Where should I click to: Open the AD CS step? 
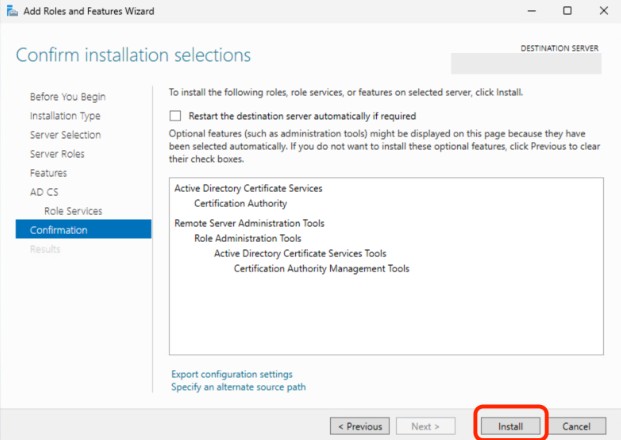[x=45, y=192]
